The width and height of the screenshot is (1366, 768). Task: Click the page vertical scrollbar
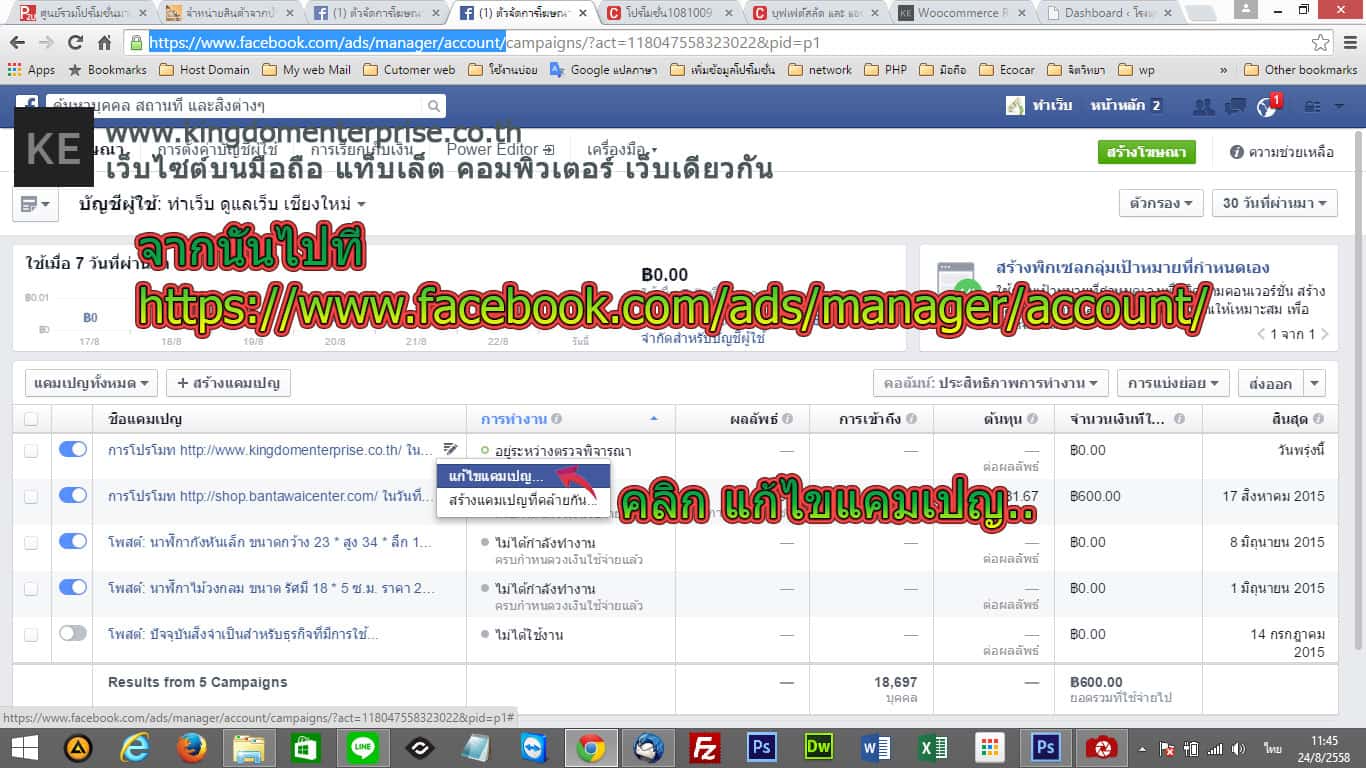[x=1358, y=400]
